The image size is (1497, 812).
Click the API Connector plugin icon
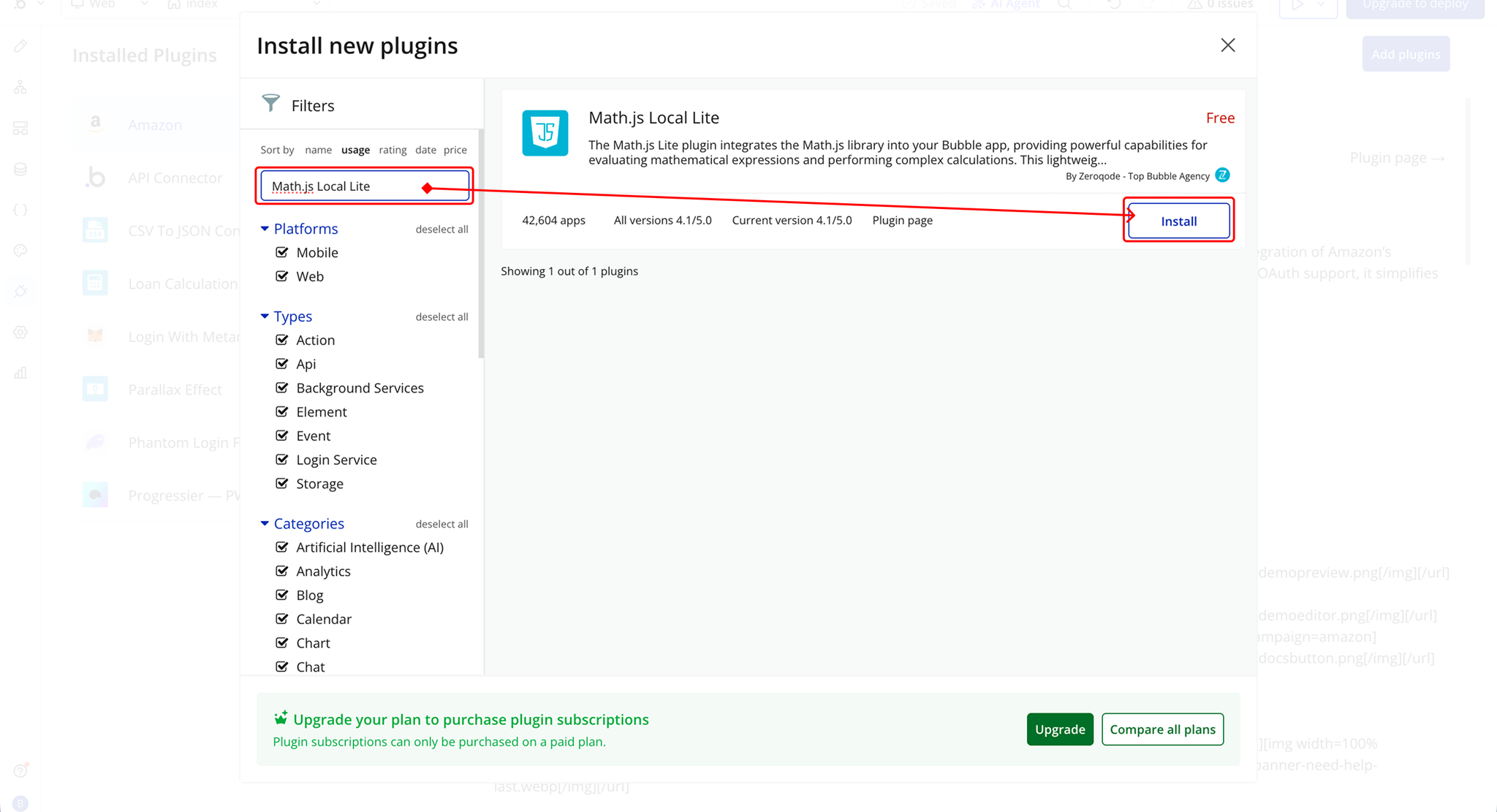[x=95, y=178]
